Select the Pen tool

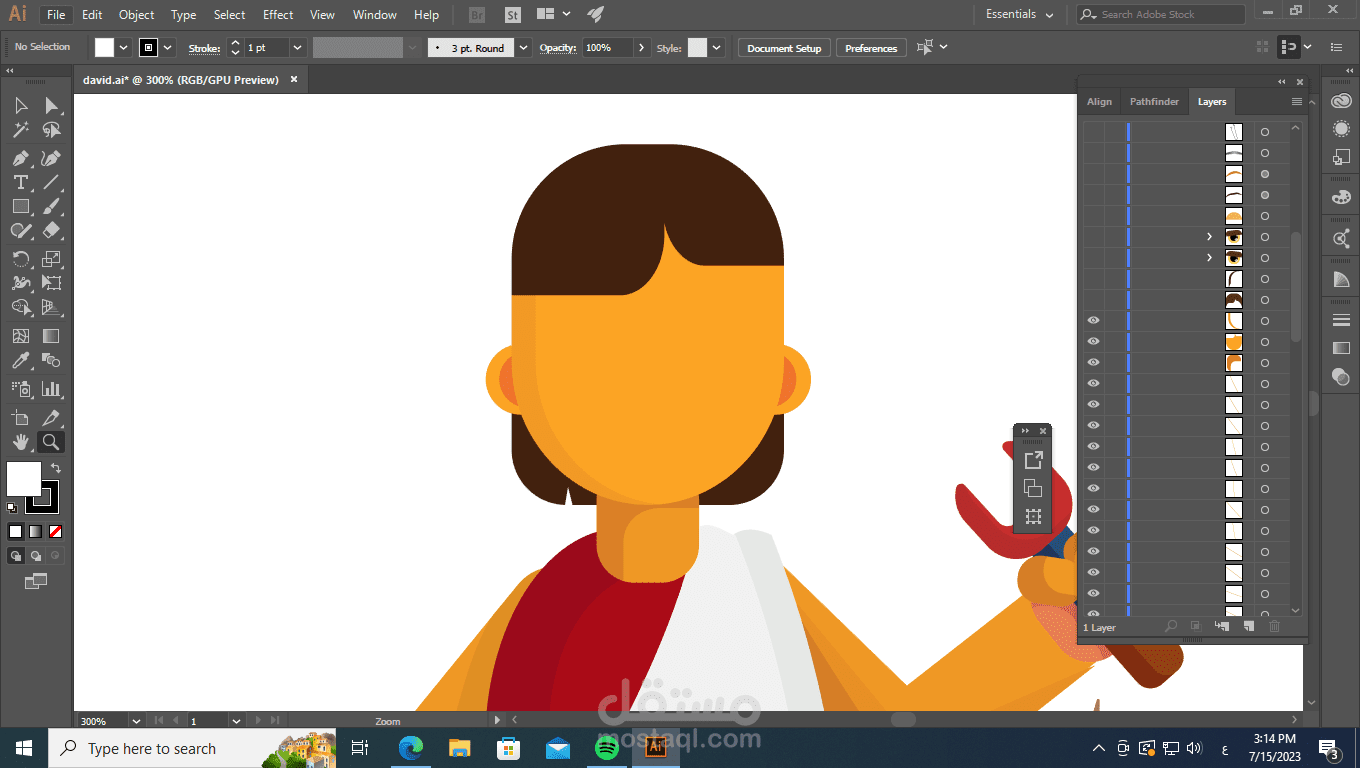pos(20,159)
